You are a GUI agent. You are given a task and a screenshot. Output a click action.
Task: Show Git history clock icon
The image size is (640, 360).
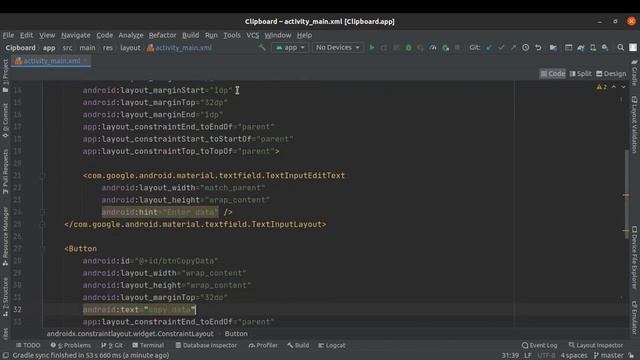click(526, 48)
